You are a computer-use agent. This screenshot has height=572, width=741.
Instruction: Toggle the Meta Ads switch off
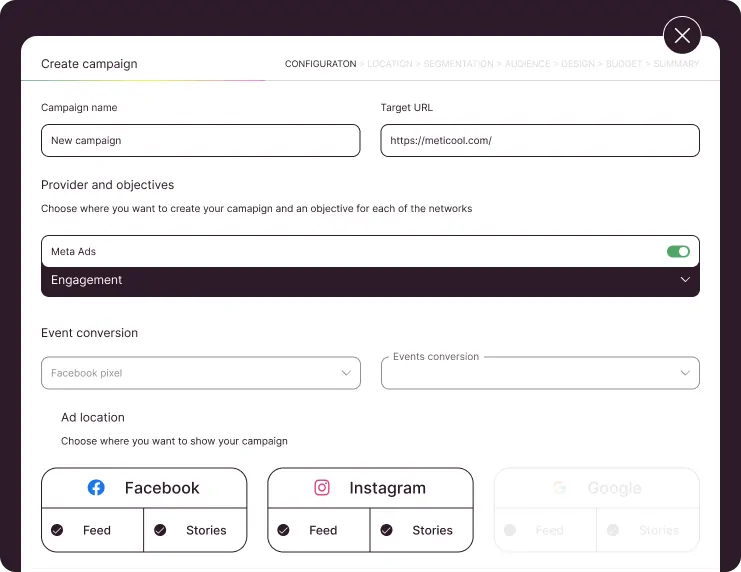click(678, 252)
